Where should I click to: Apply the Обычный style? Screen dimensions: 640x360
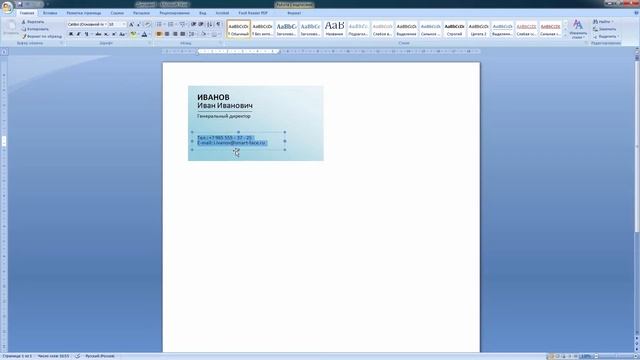(238, 29)
